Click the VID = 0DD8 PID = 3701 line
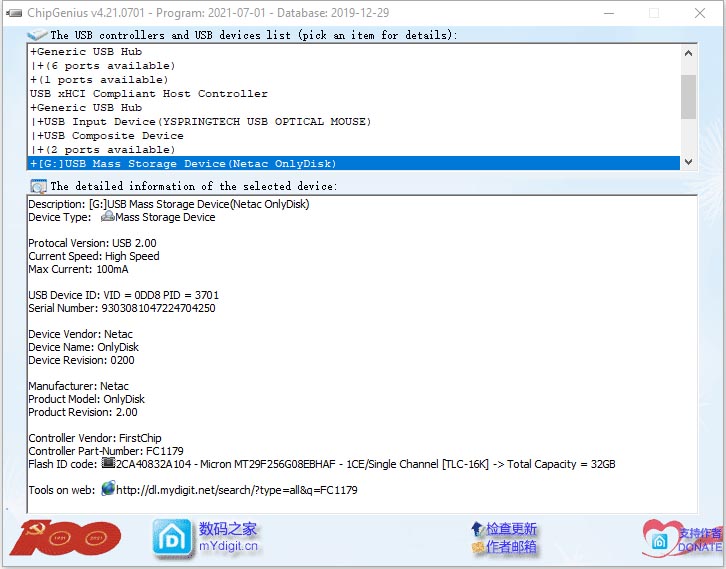This screenshot has height=569, width=726. tap(124, 295)
